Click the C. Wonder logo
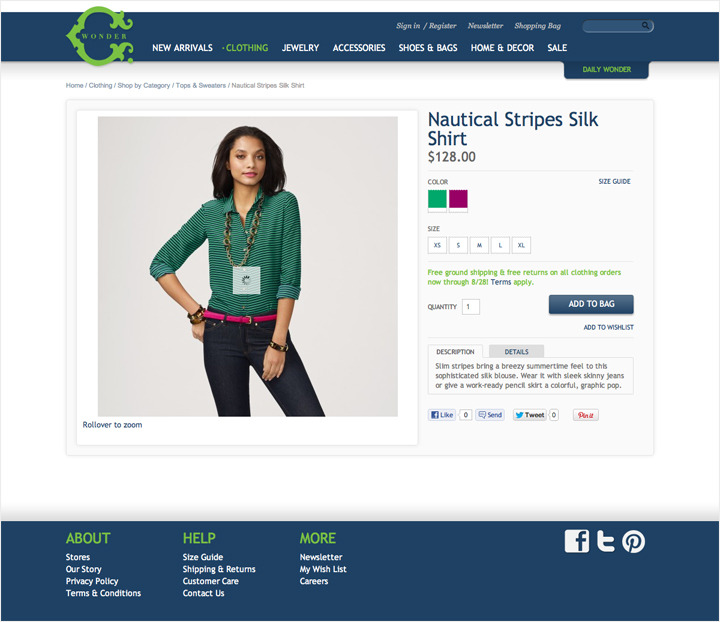The width and height of the screenshot is (720, 622). pos(100,36)
